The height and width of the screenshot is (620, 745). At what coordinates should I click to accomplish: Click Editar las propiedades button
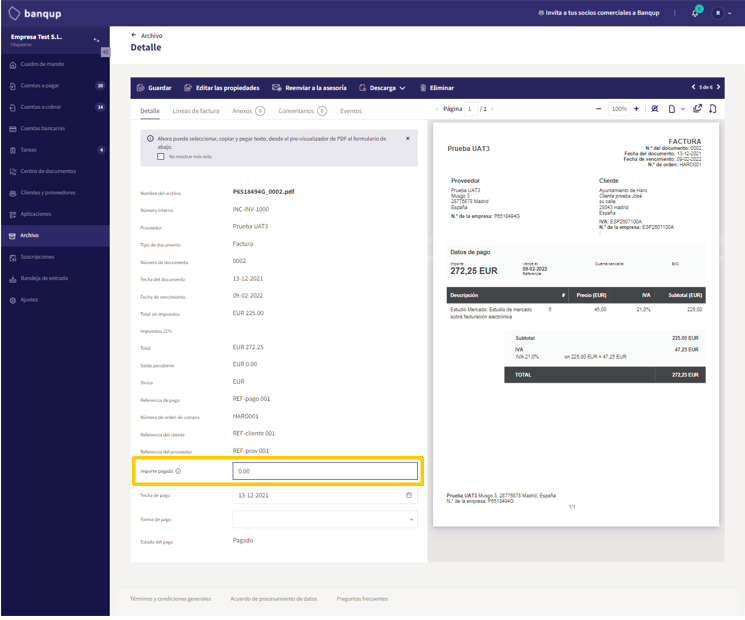pyautogui.click(x=221, y=88)
